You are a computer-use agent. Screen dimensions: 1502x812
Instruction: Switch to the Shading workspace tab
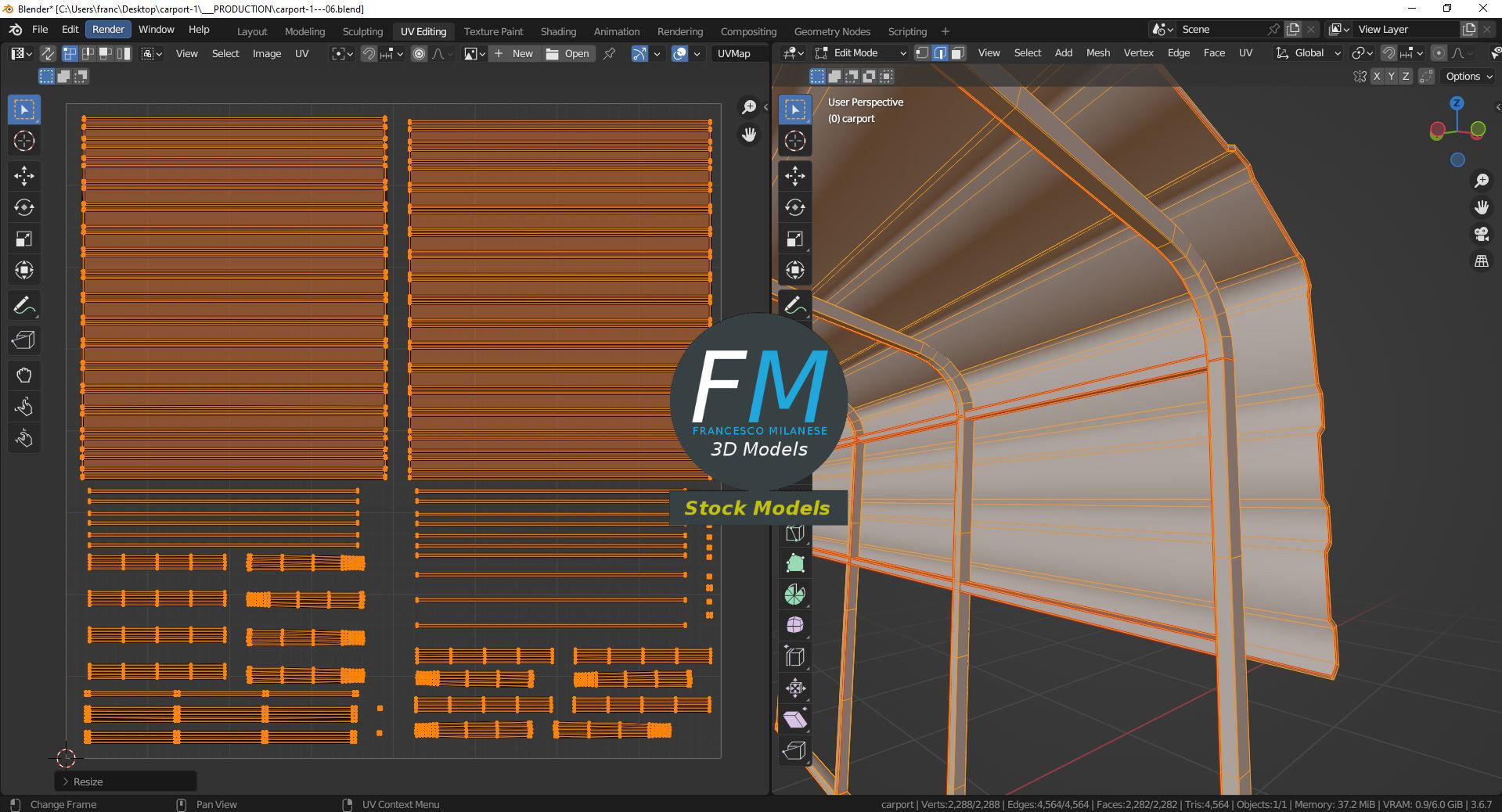click(558, 31)
